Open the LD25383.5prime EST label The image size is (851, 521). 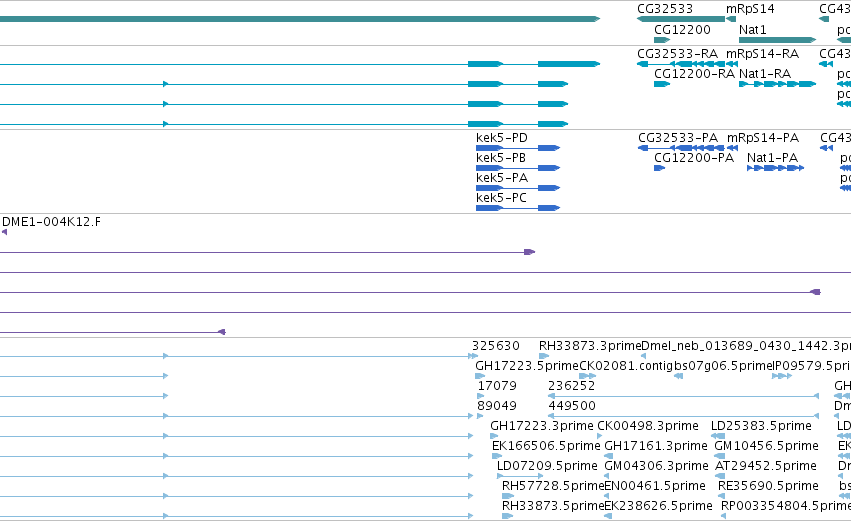tap(761, 427)
